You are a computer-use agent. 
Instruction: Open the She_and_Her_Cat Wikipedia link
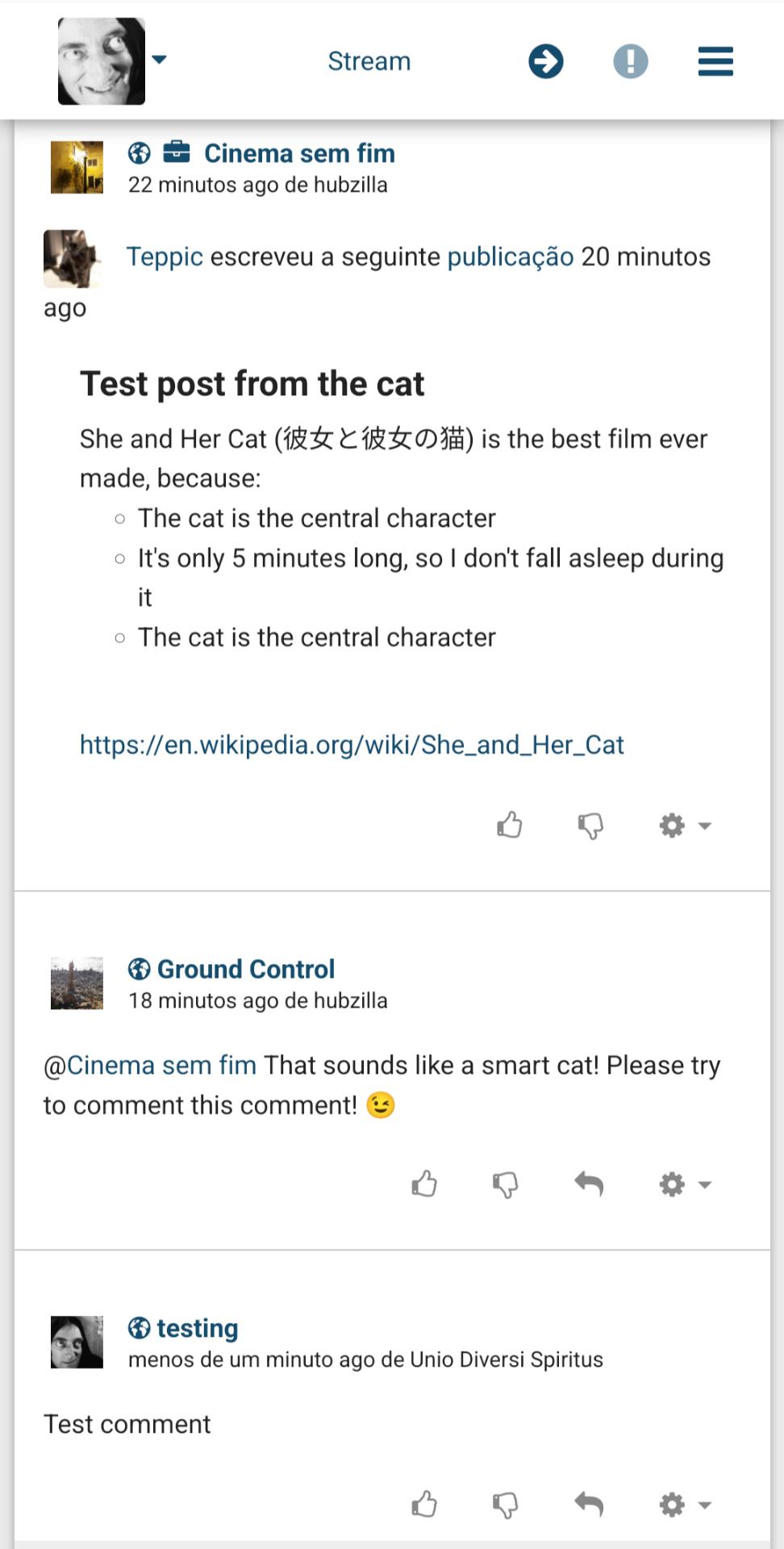click(x=352, y=745)
